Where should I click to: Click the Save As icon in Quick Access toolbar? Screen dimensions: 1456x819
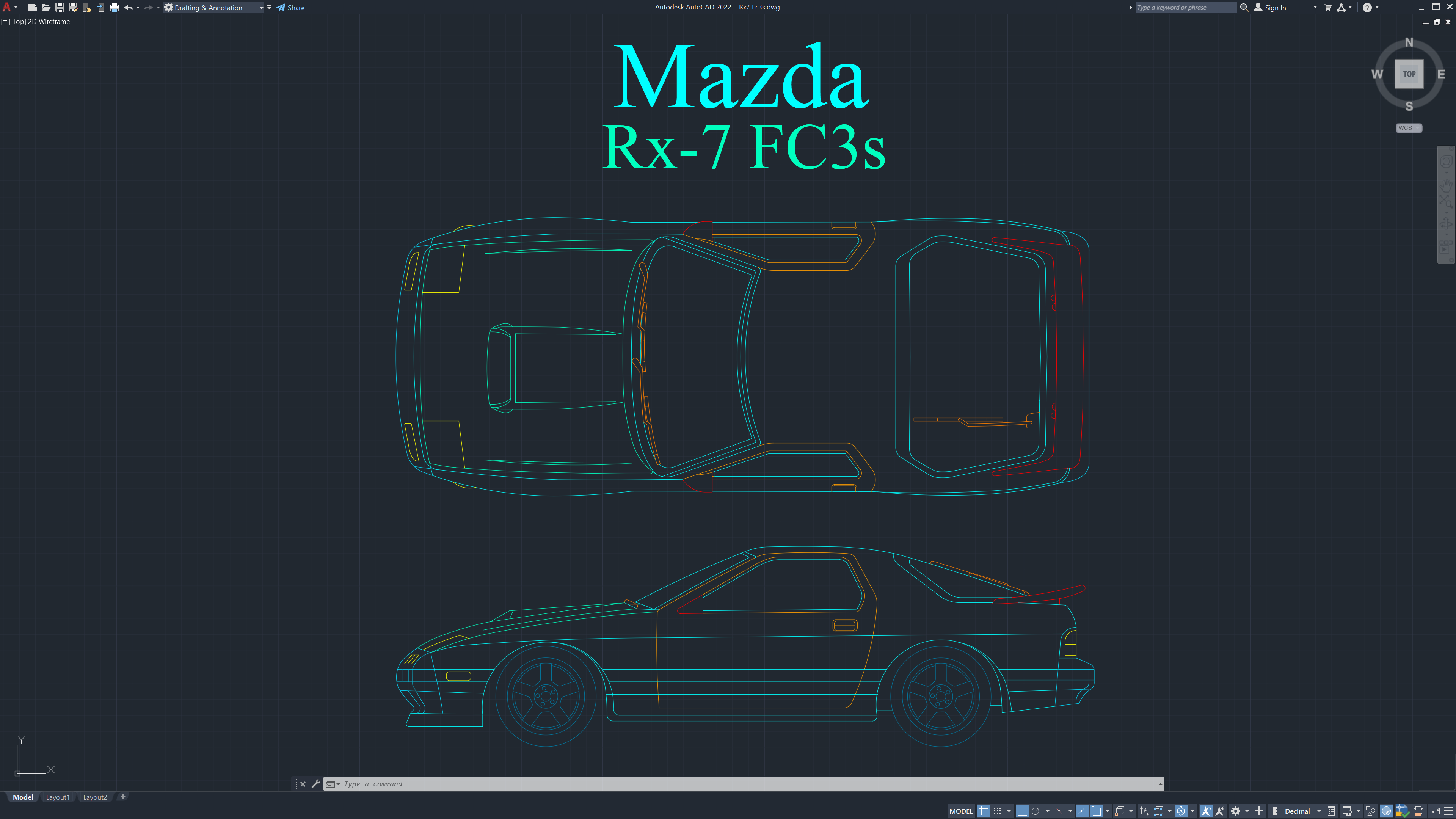click(73, 7)
